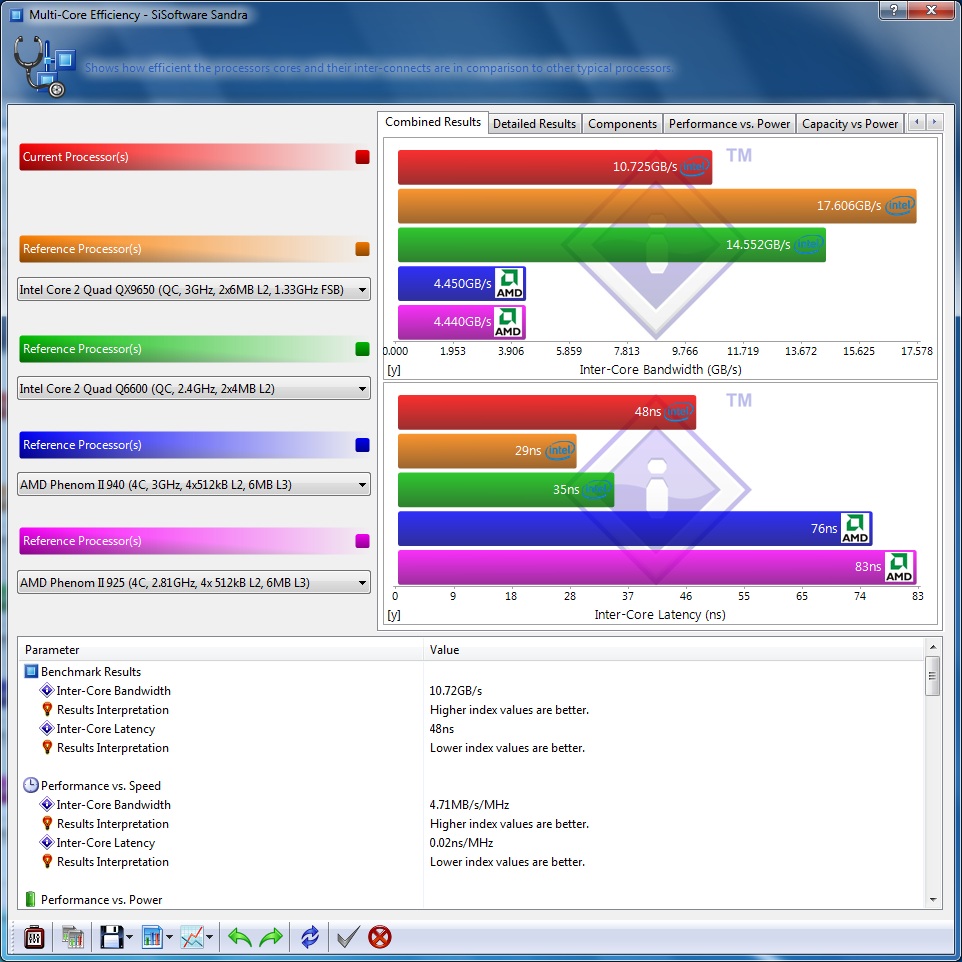Refresh results with blue circular arrows
Screen dimensions: 962x962
point(310,937)
